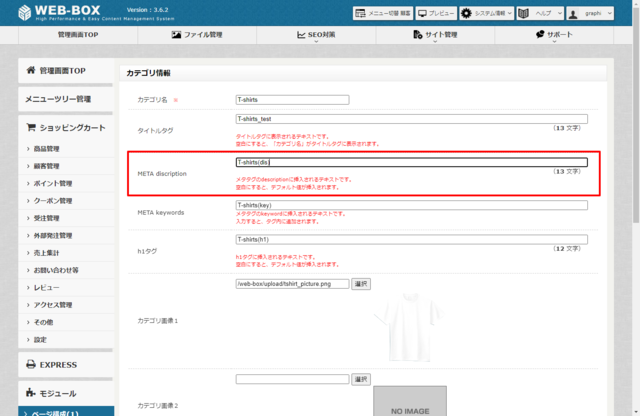Click the empty カテゴリ画像2 path field
Image resolution: width=640 pixels, height=416 pixels.
pos(292,379)
